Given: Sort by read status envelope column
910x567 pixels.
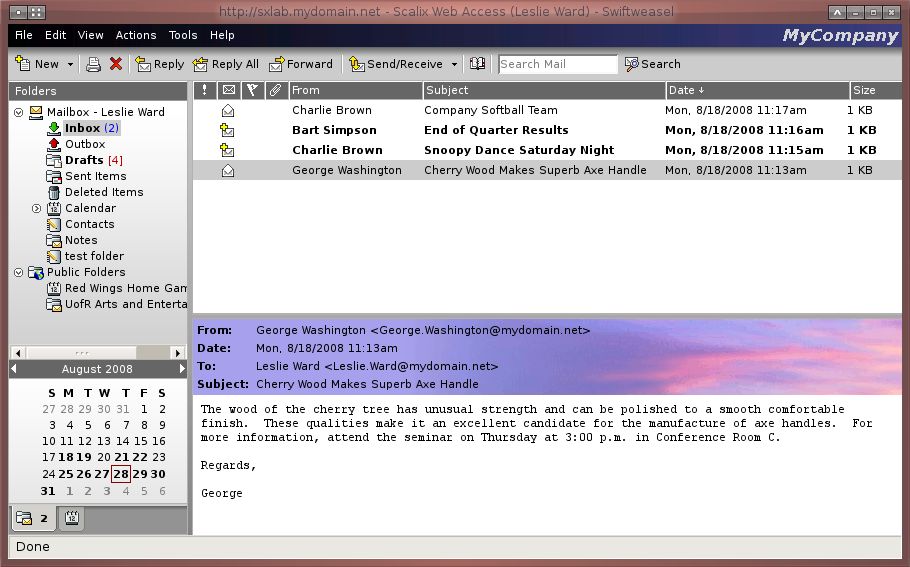Looking at the screenshot, I should 229,90.
